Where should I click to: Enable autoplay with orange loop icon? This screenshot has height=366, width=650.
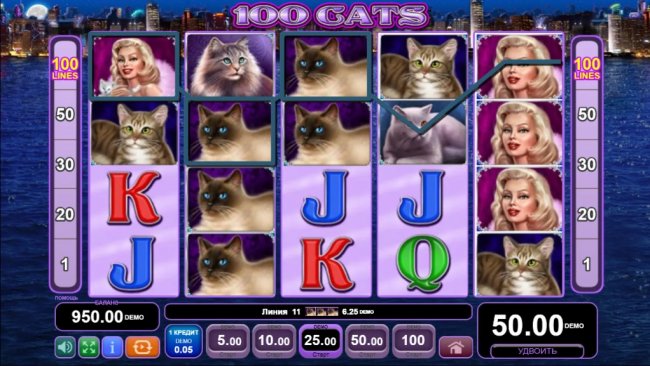142,347
